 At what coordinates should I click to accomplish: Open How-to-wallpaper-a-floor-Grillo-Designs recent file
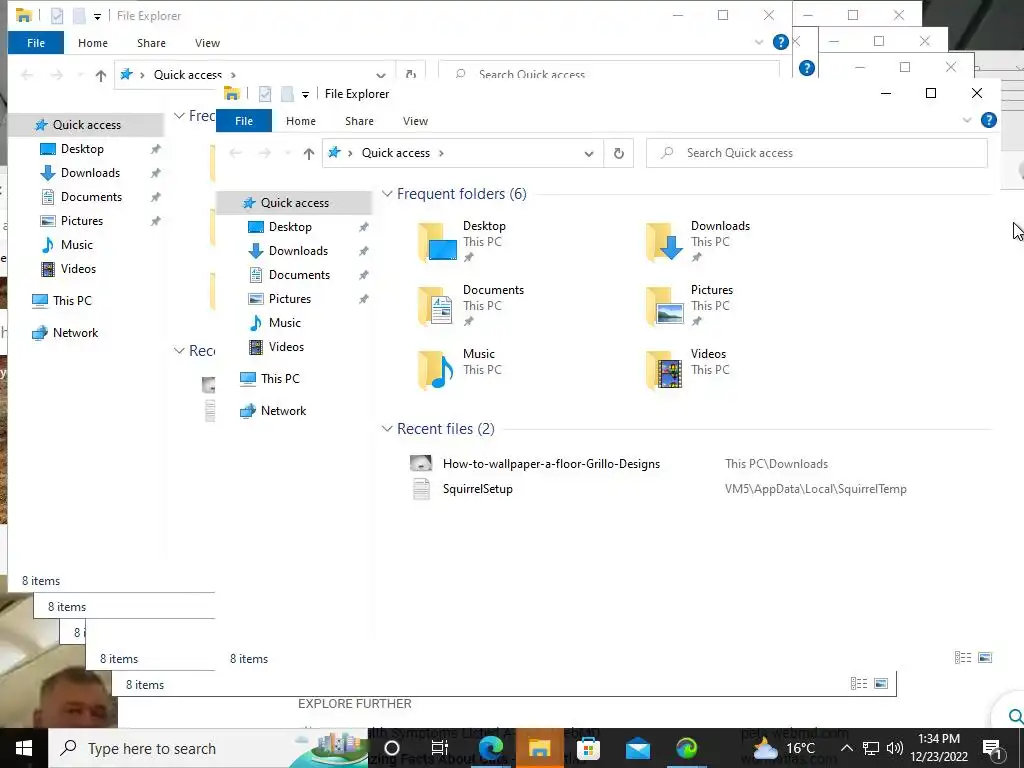(551, 464)
